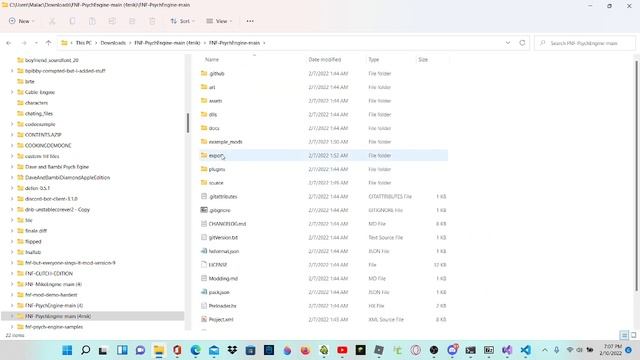Open Visual Studio Code from taskbar
The width and height of the screenshot is (640, 360).
[526, 350]
